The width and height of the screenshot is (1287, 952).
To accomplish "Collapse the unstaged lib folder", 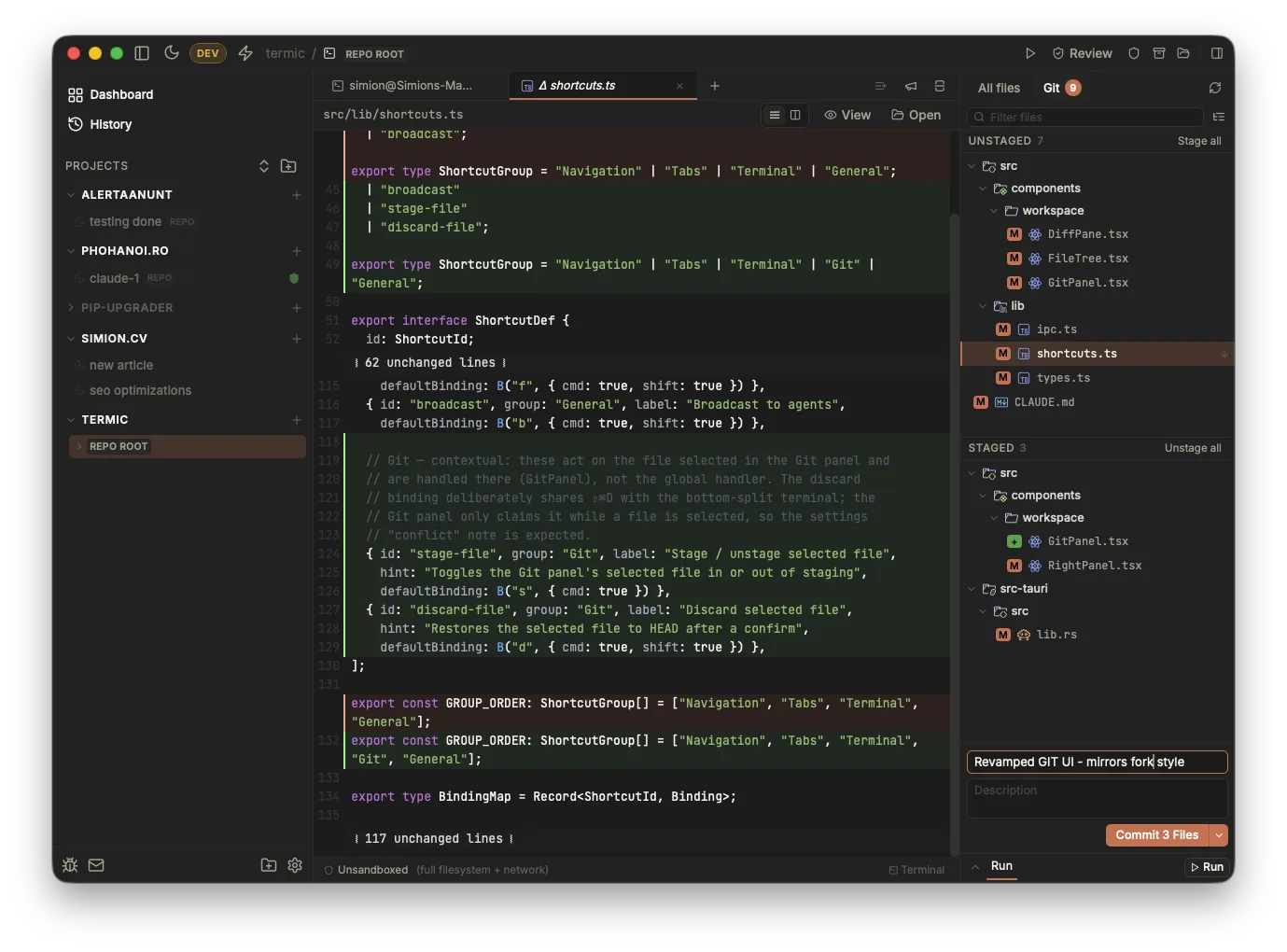I will coord(983,306).
